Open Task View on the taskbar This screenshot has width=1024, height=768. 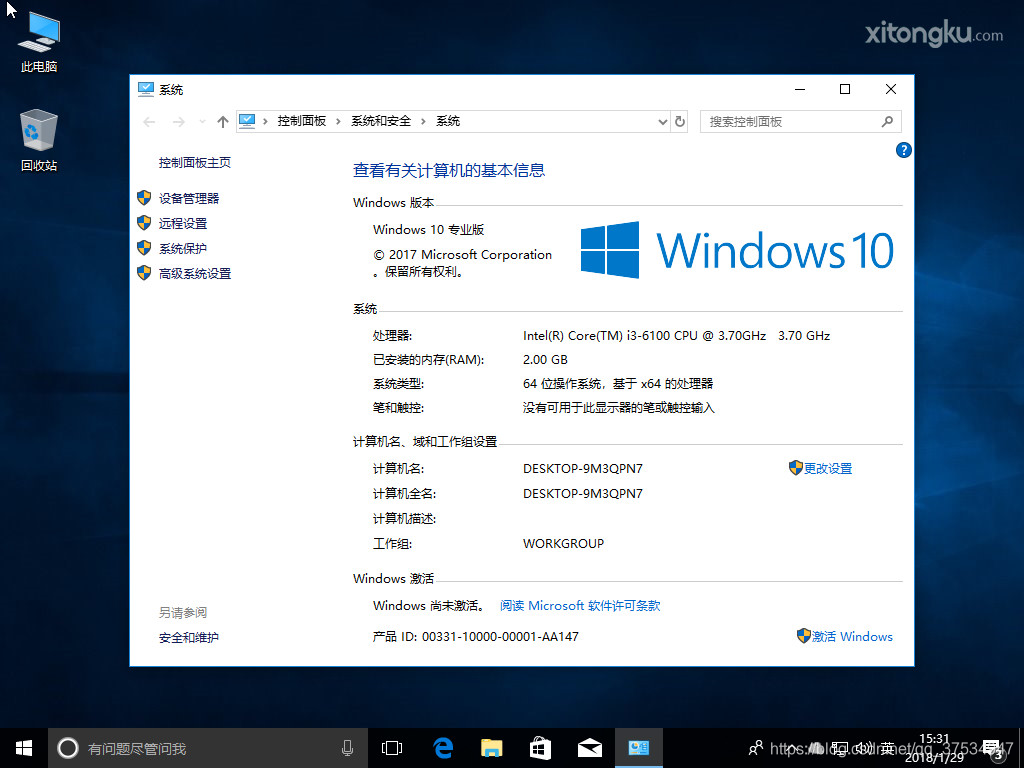(392, 748)
